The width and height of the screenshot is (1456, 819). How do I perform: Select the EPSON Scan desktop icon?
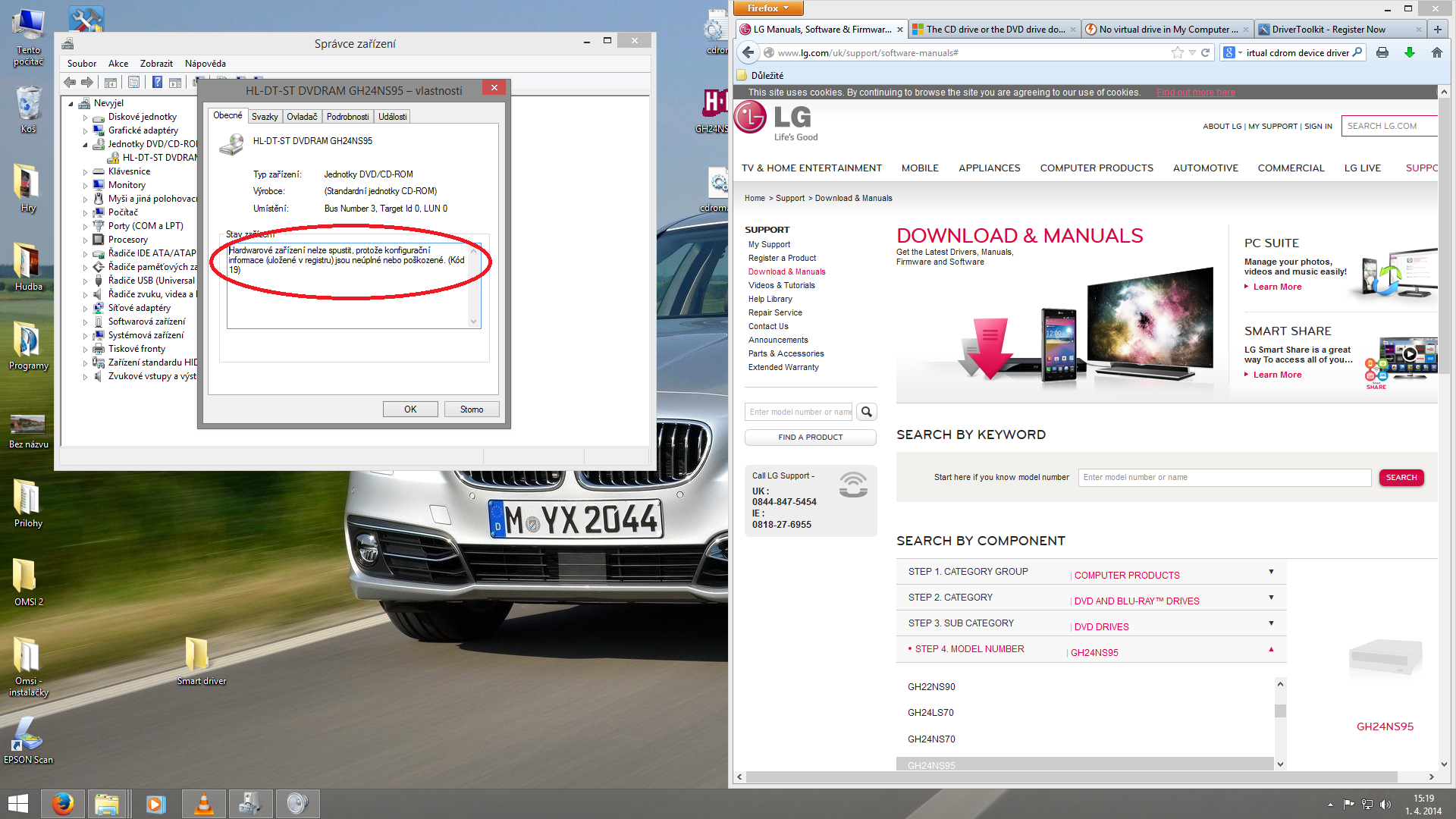pyautogui.click(x=28, y=740)
